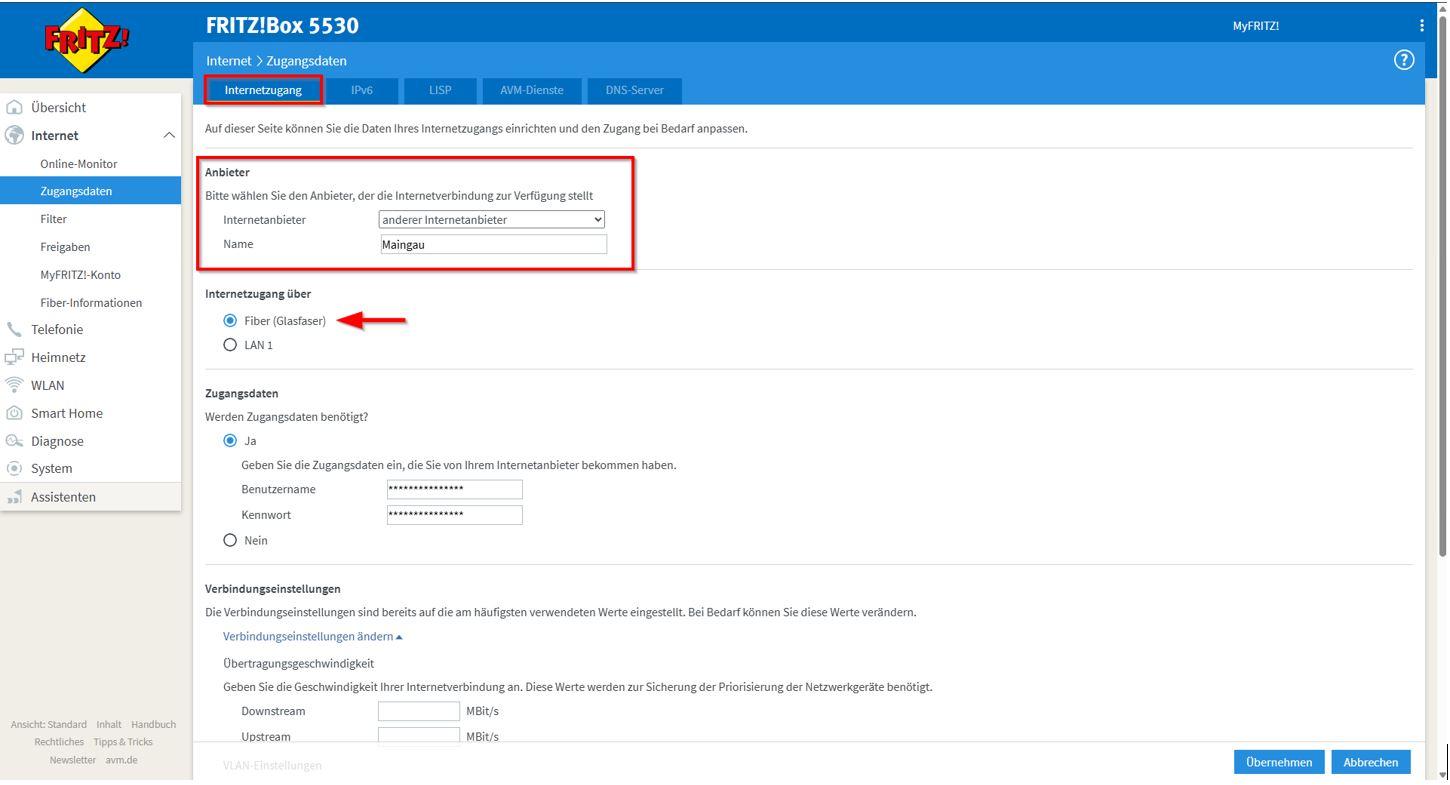
Task: Open the Internetanbieter dropdown
Action: tap(492, 220)
